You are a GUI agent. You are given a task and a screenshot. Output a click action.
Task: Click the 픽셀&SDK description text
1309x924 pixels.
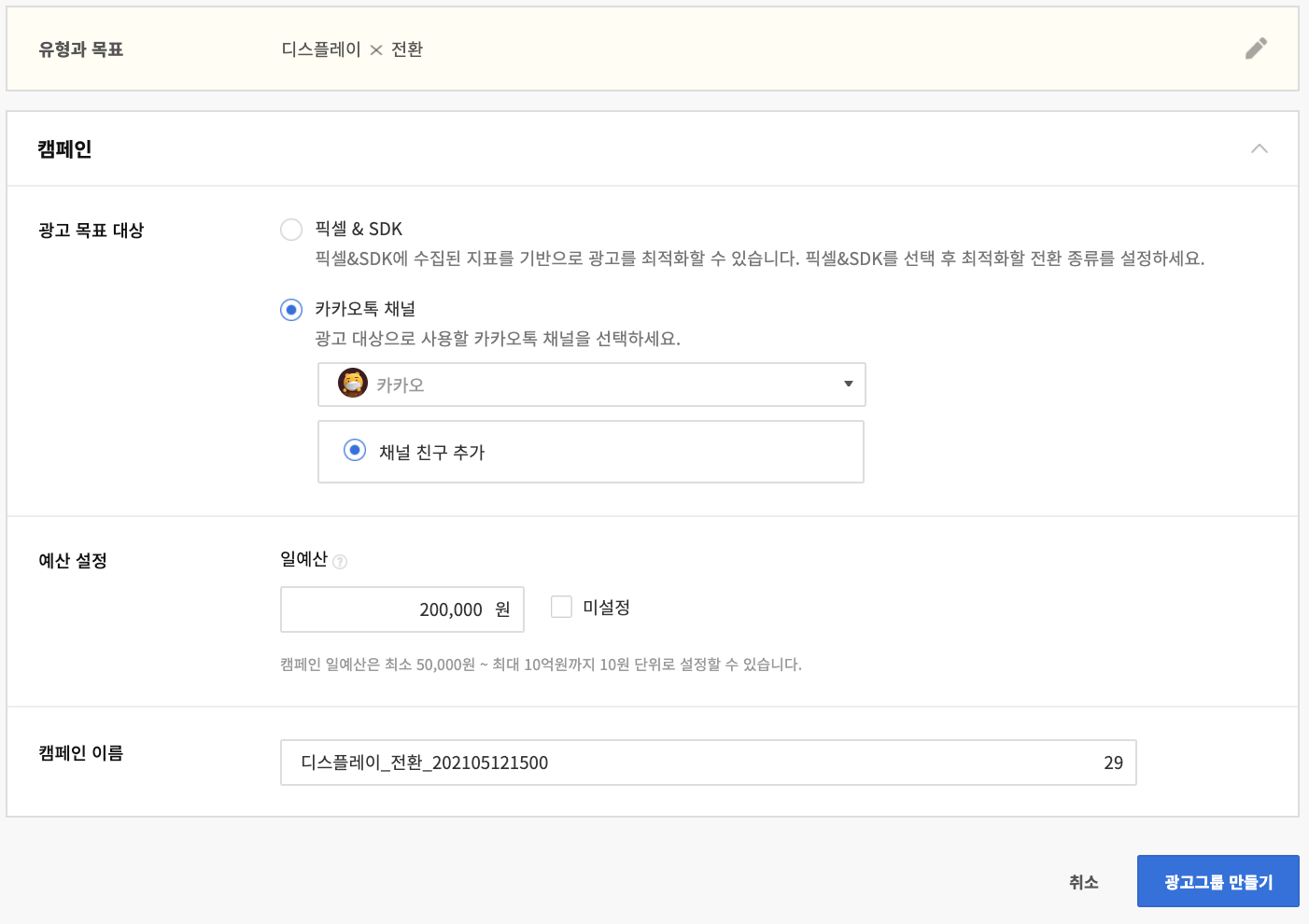click(760, 259)
